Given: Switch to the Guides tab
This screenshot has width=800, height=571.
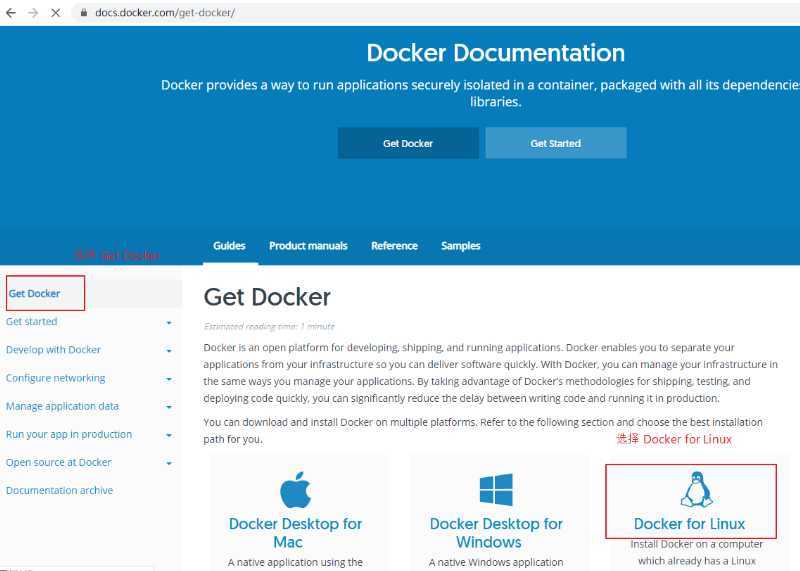Looking at the screenshot, I should [229, 246].
